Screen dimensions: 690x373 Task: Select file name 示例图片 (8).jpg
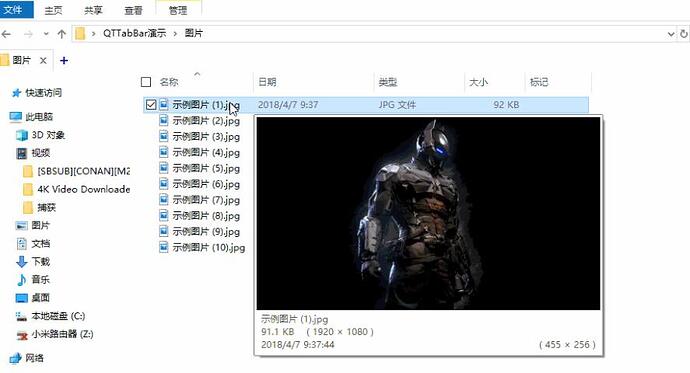pos(206,216)
